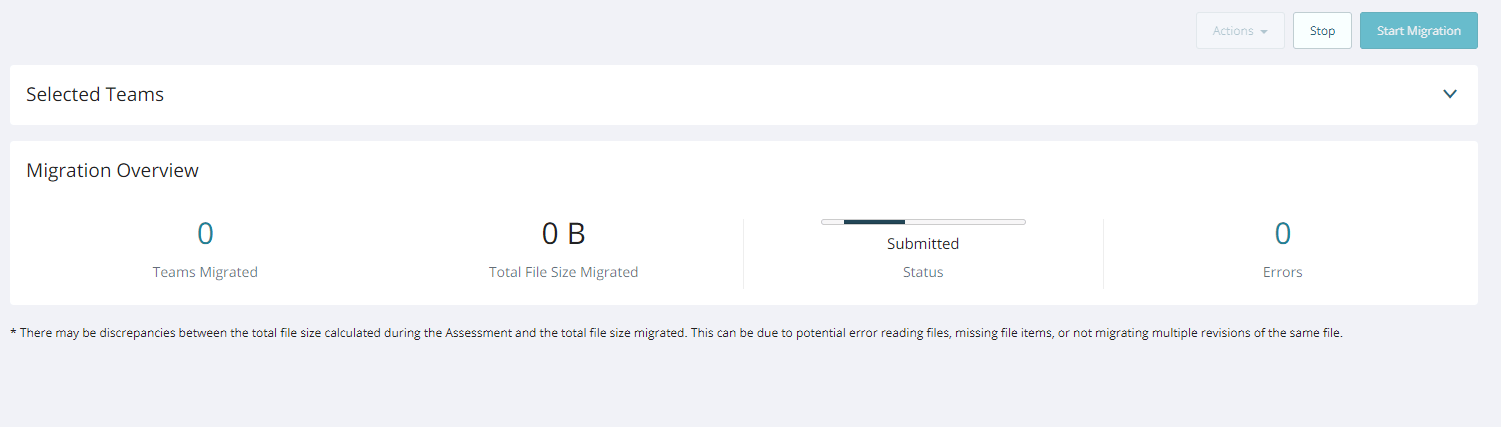The height and width of the screenshot is (427, 1501).
Task: Open the Actions dropdown menu
Action: tap(1239, 31)
